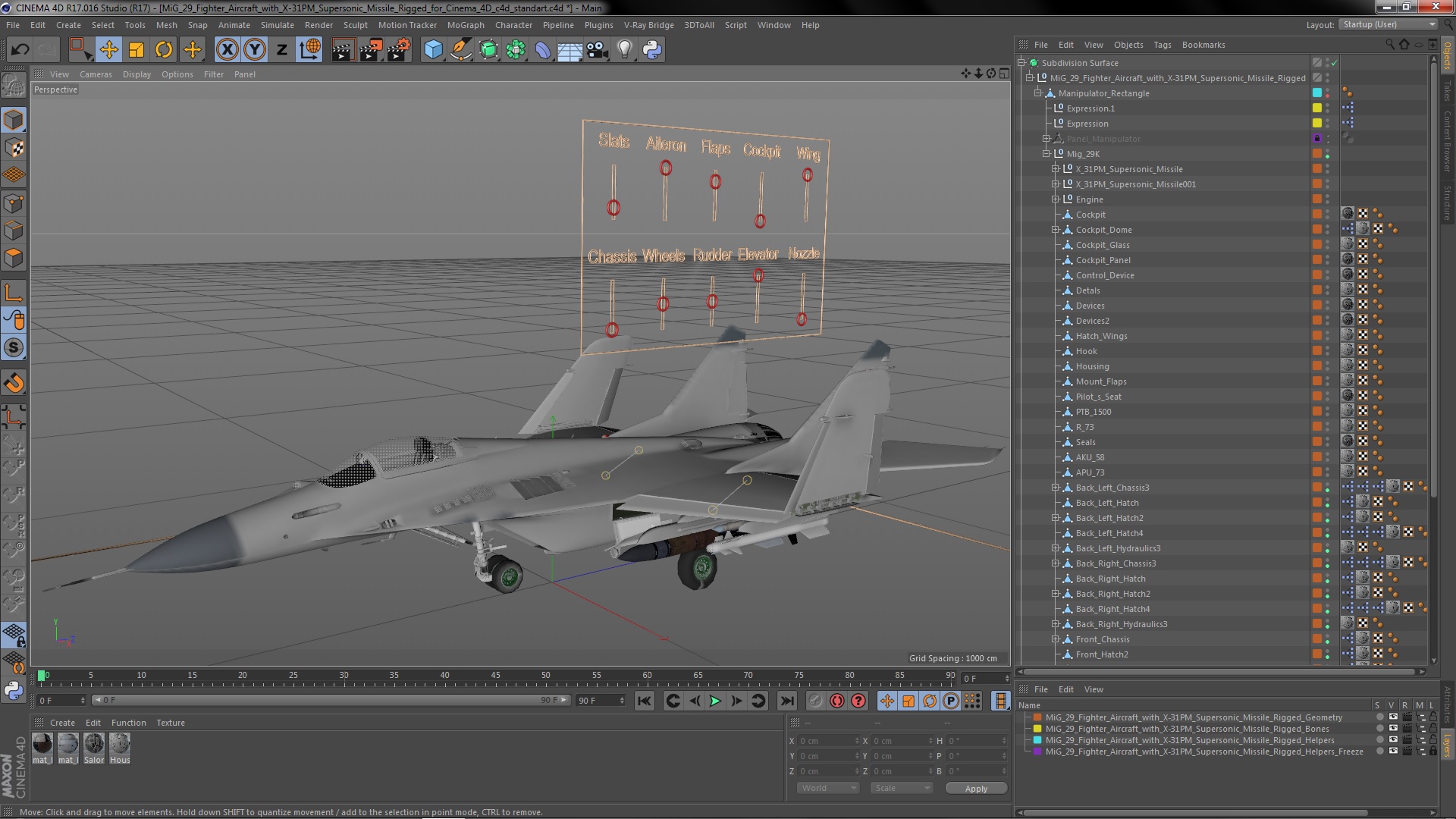The height and width of the screenshot is (819, 1456).
Task: Click the Elevator slider handle in viewport
Action: (x=758, y=275)
